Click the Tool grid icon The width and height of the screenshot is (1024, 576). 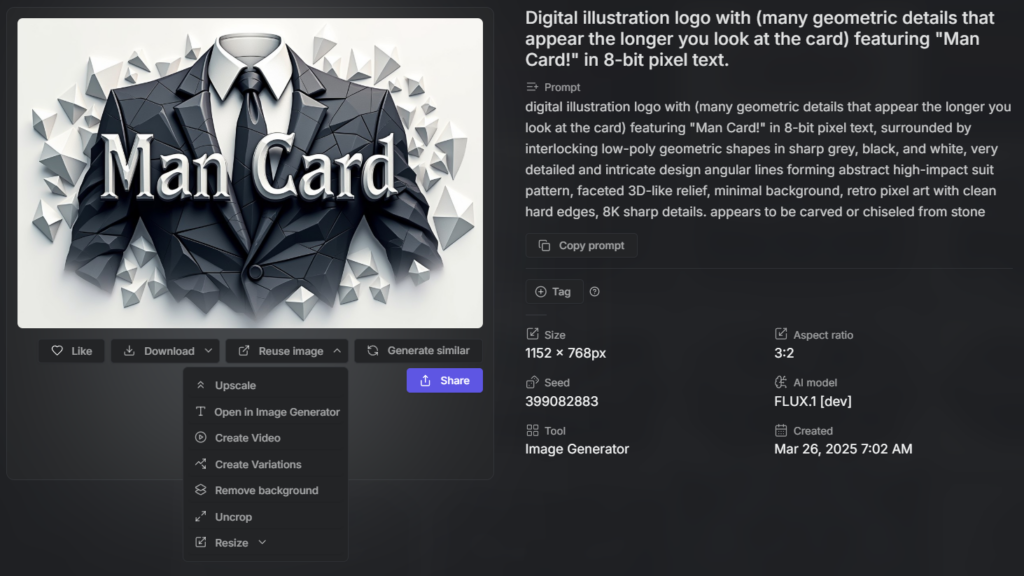(x=532, y=430)
